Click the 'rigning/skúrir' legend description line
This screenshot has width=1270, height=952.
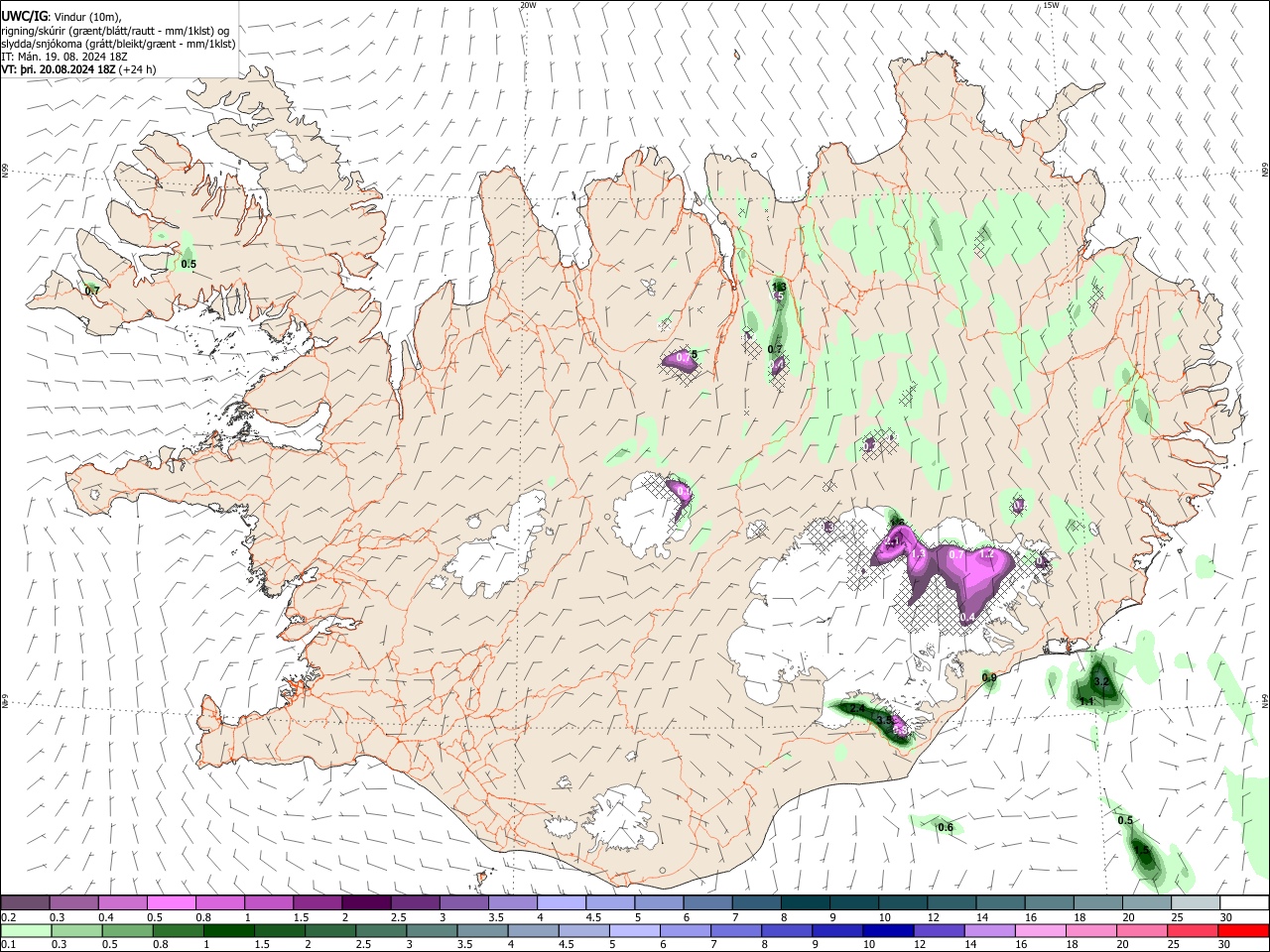[x=115, y=31]
